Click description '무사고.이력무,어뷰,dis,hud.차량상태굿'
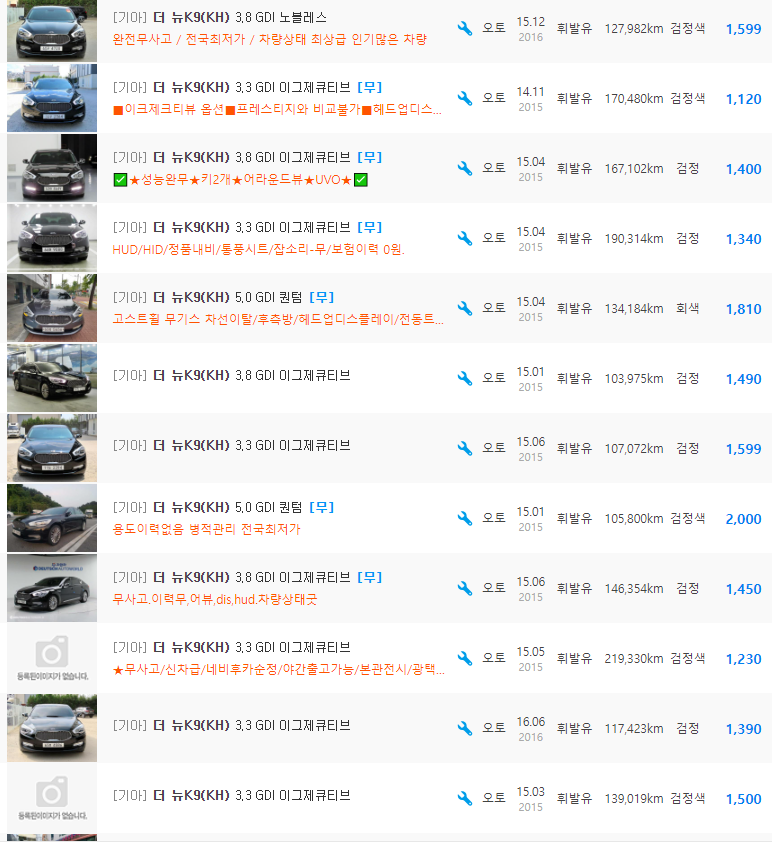Screen dimensions: 772x842 pos(215,599)
